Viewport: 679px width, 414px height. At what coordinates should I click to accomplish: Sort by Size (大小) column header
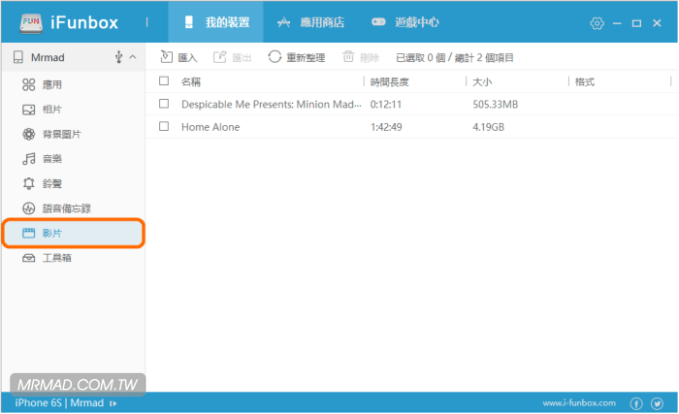pos(482,82)
